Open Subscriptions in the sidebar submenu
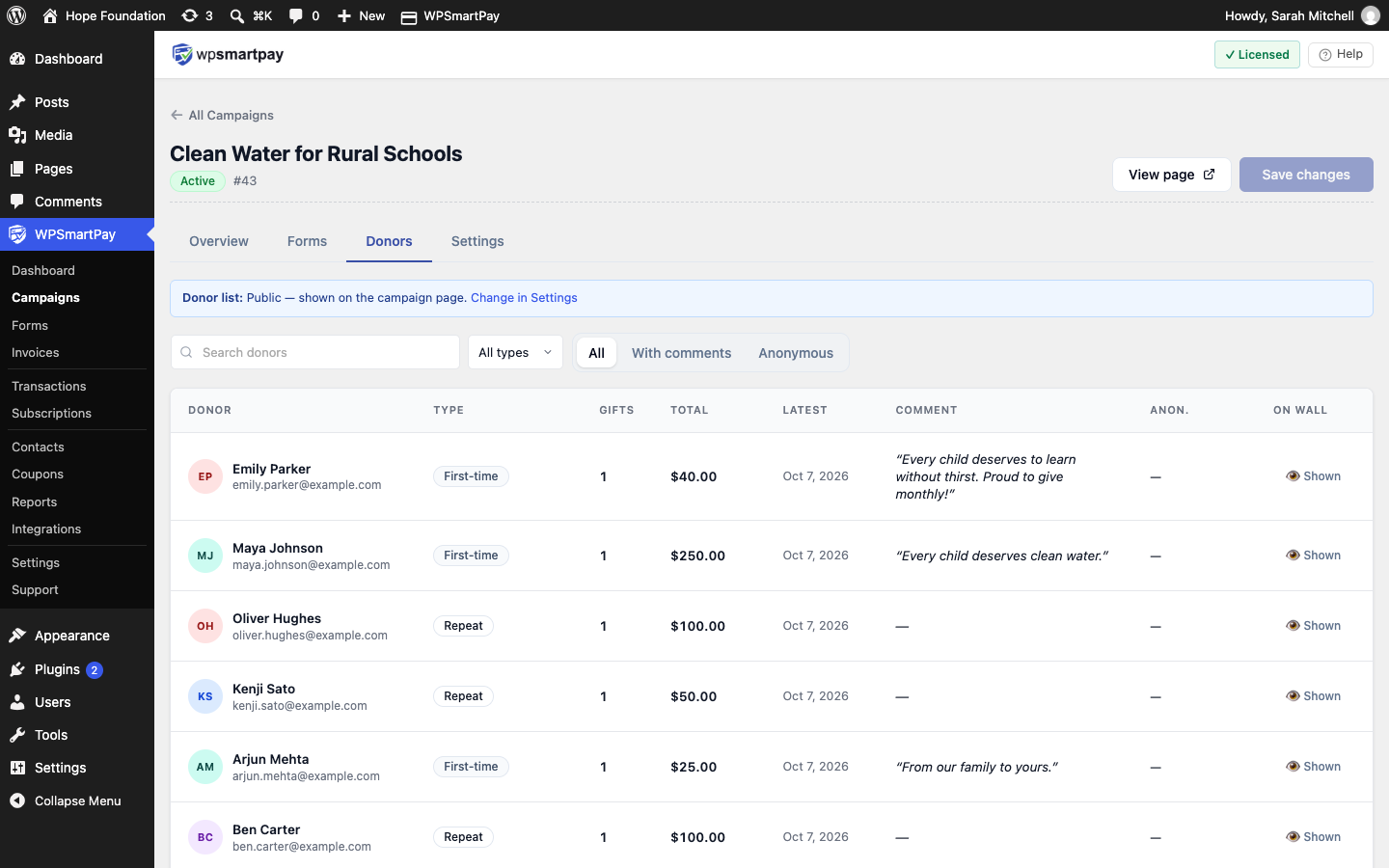This screenshot has height=868, width=1389. coord(51,413)
